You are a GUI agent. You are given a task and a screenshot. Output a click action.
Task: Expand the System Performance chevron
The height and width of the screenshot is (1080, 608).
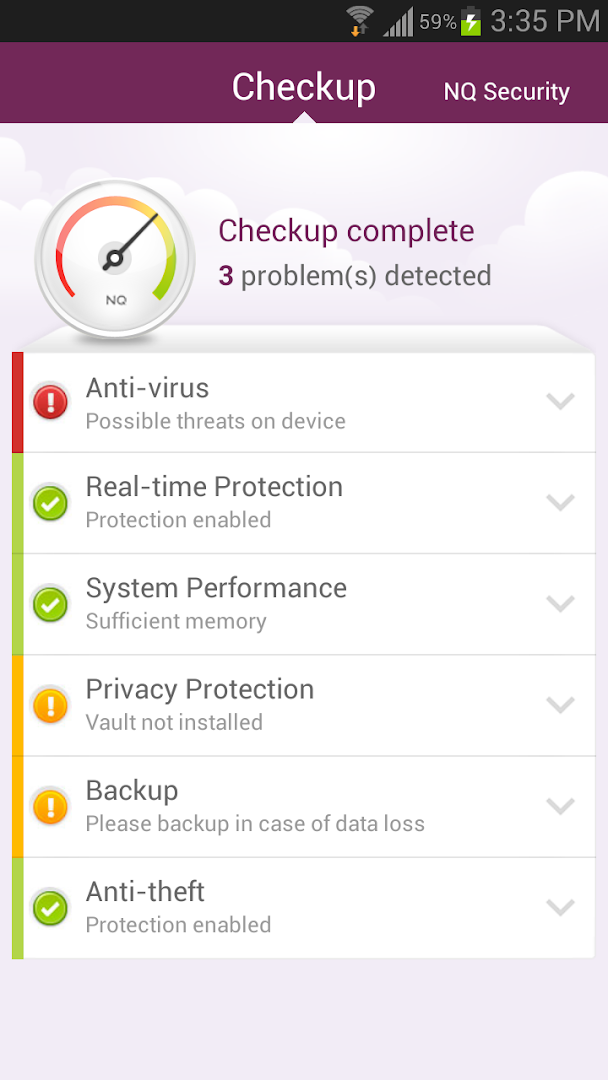[x=561, y=603]
